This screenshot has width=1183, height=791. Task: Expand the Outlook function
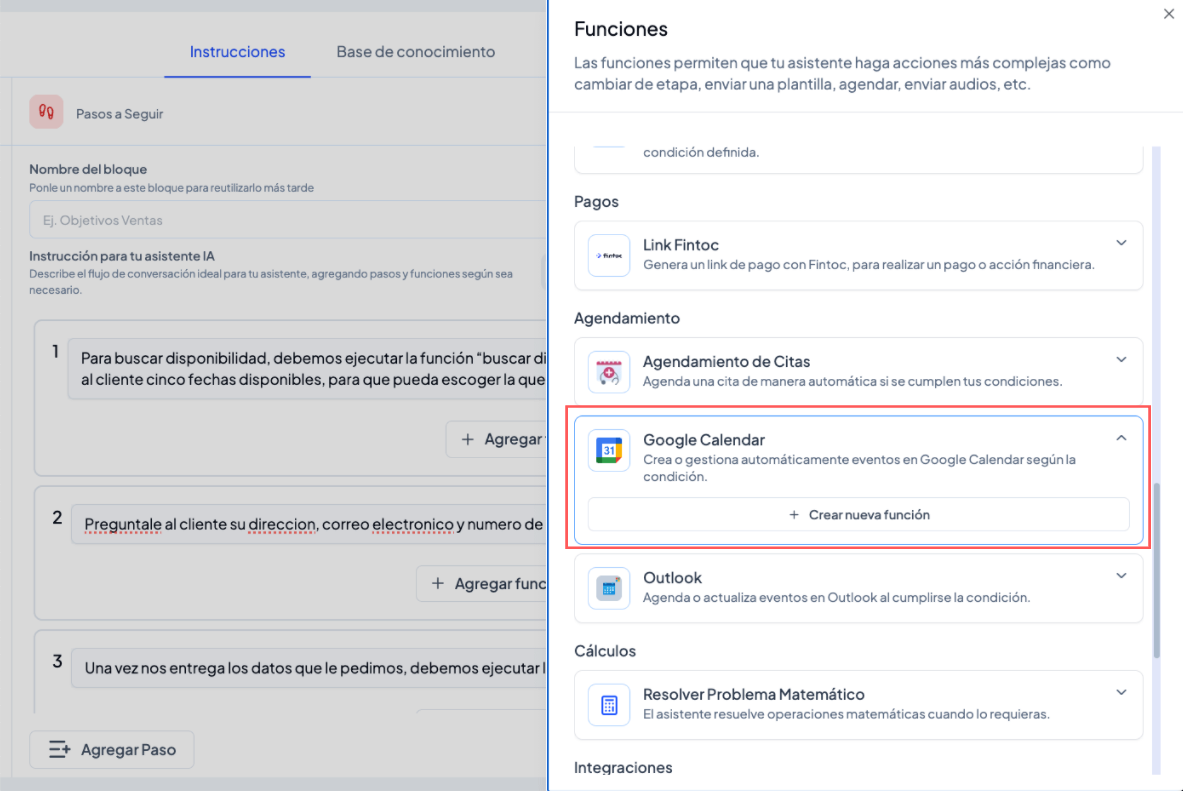(1121, 576)
